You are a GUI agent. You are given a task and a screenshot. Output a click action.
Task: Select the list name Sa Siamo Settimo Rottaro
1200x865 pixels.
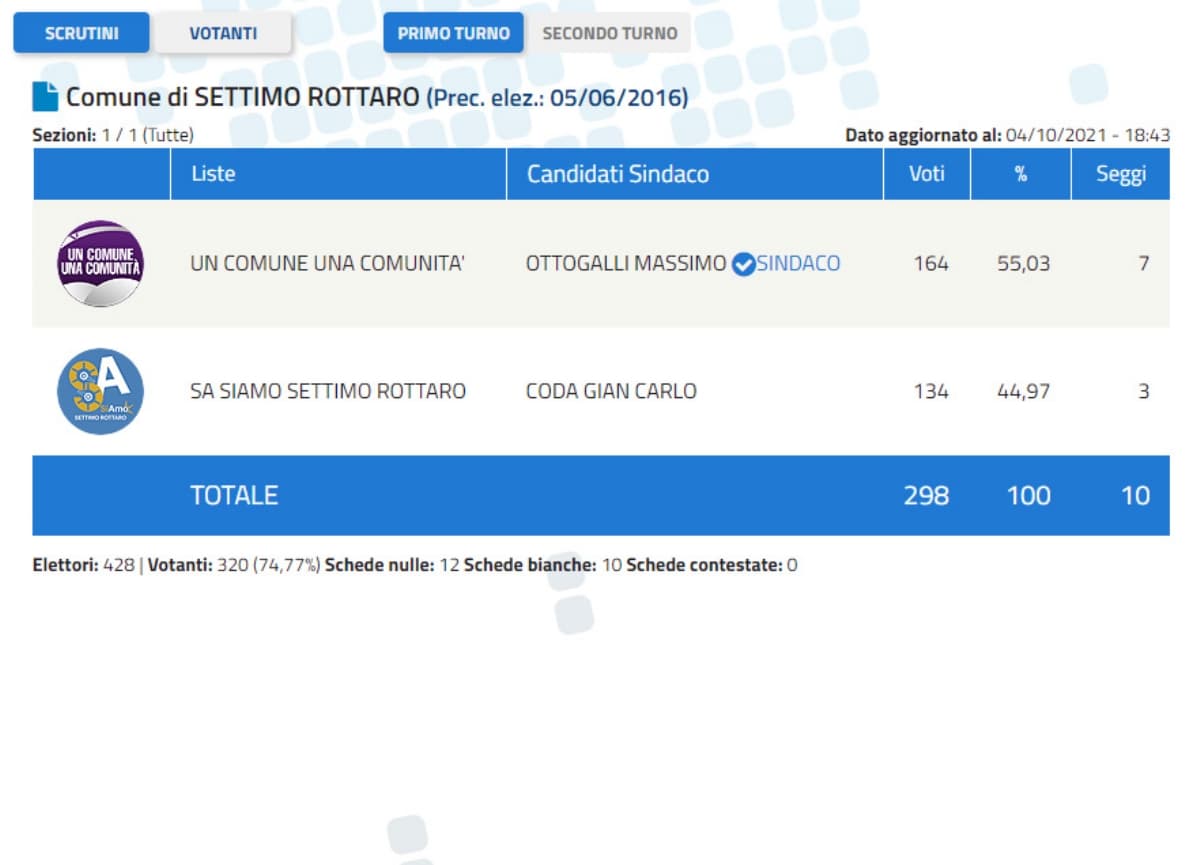point(327,391)
